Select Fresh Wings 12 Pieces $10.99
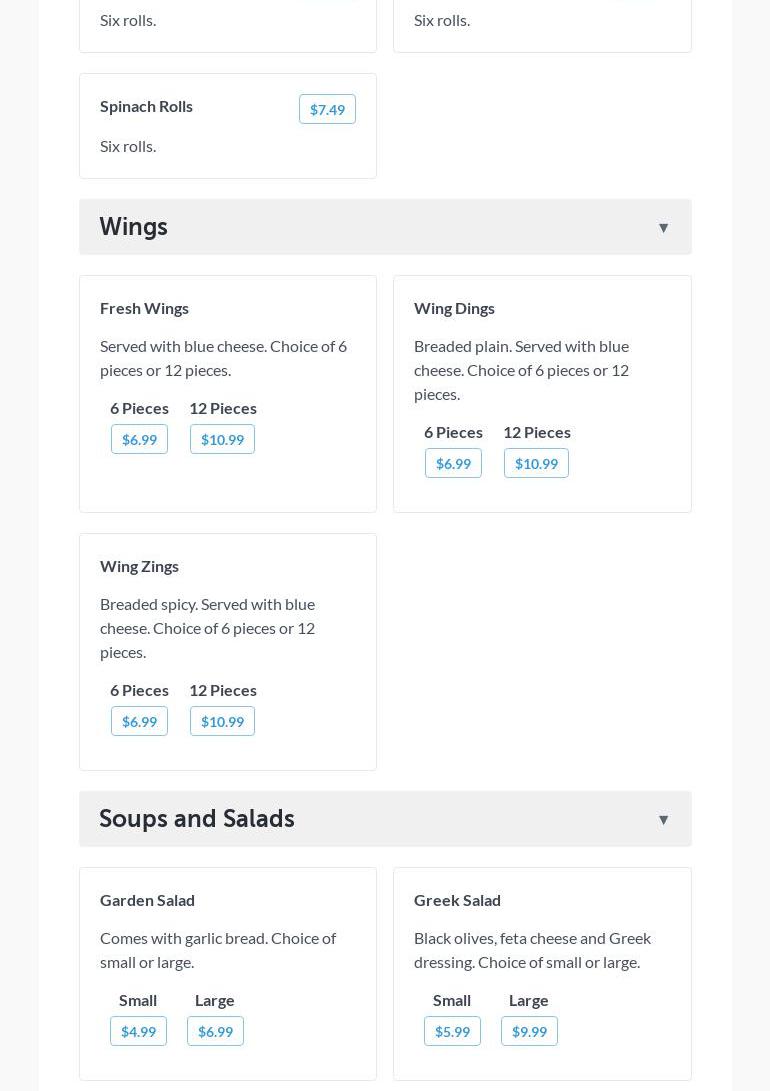The image size is (770, 1091). point(222,439)
